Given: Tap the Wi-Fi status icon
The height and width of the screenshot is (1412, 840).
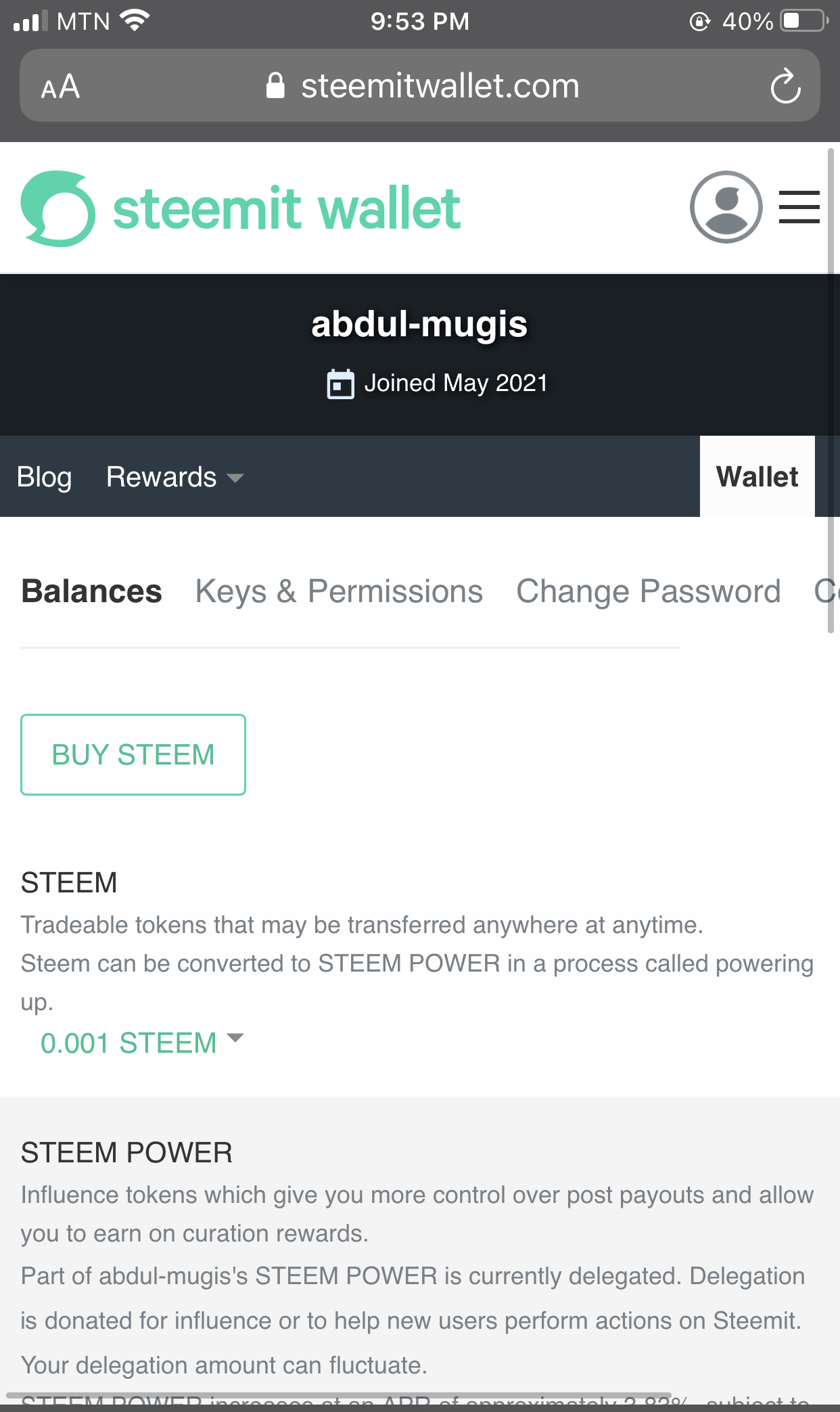Looking at the screenshot, I should pos(135,21).
